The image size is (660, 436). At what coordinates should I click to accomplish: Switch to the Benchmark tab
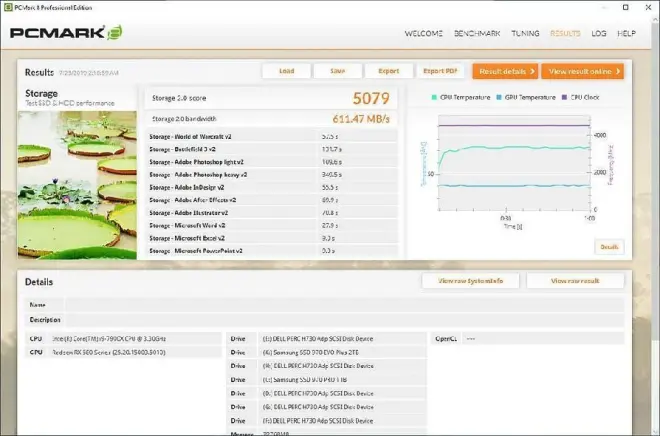(477, 33)
